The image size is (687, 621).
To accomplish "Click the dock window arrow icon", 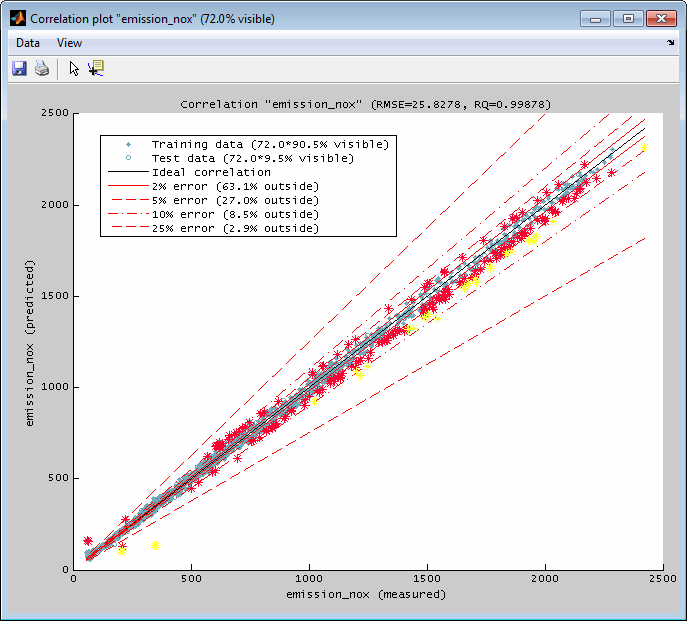I will 671,43.
